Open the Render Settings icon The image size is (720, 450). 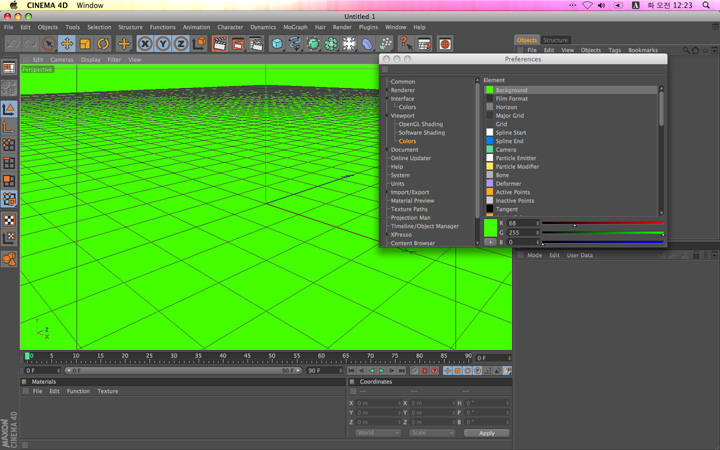tap(256, 44)
